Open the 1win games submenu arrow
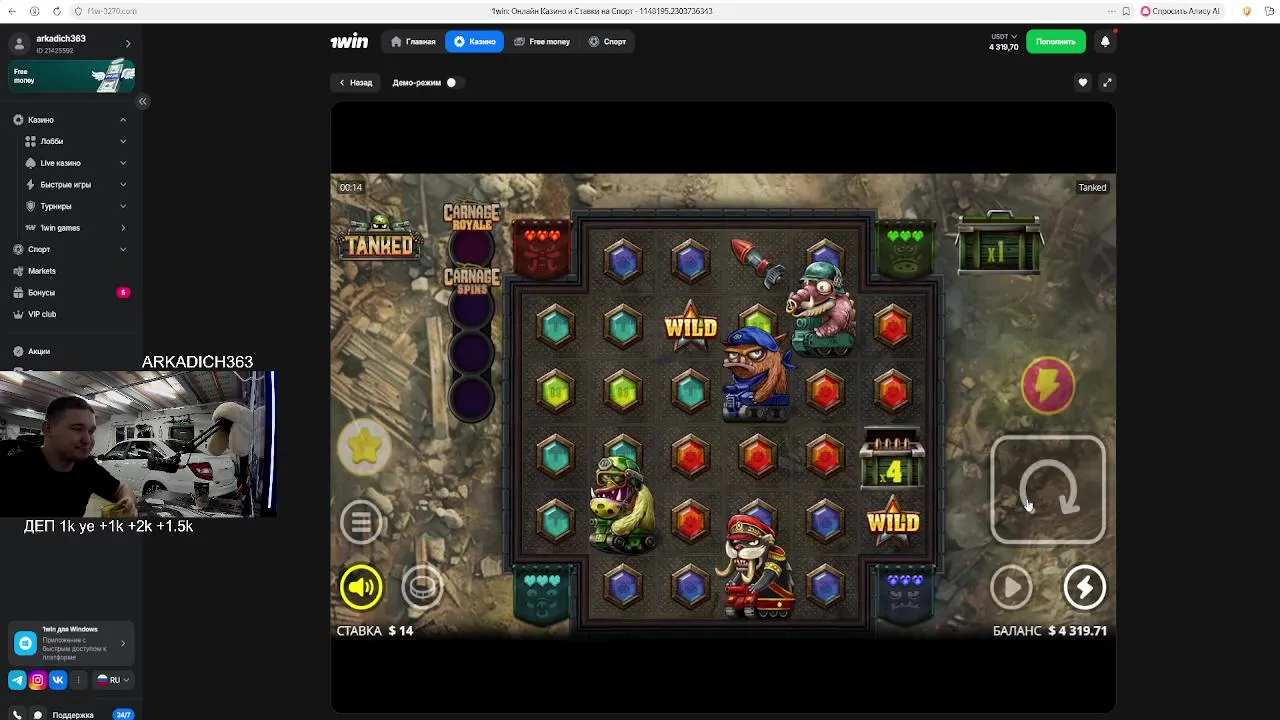The width and height of the screenshot is (1280, 720). click(123, 228)
